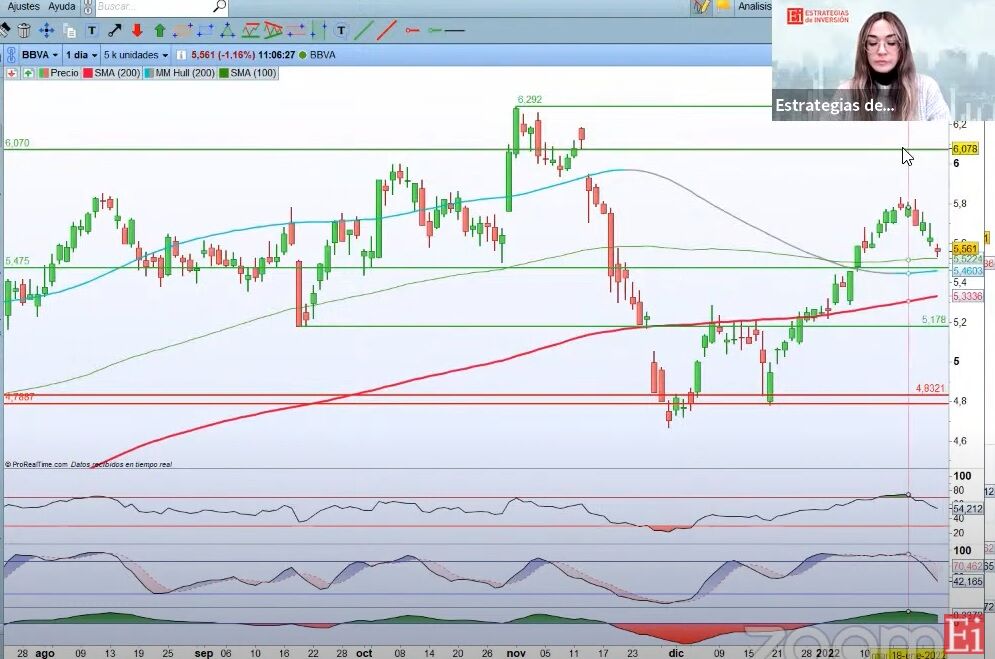Click the partially visible tool at toolbar start
Viewport: 995px width, 659px height.
pos(4,30)
